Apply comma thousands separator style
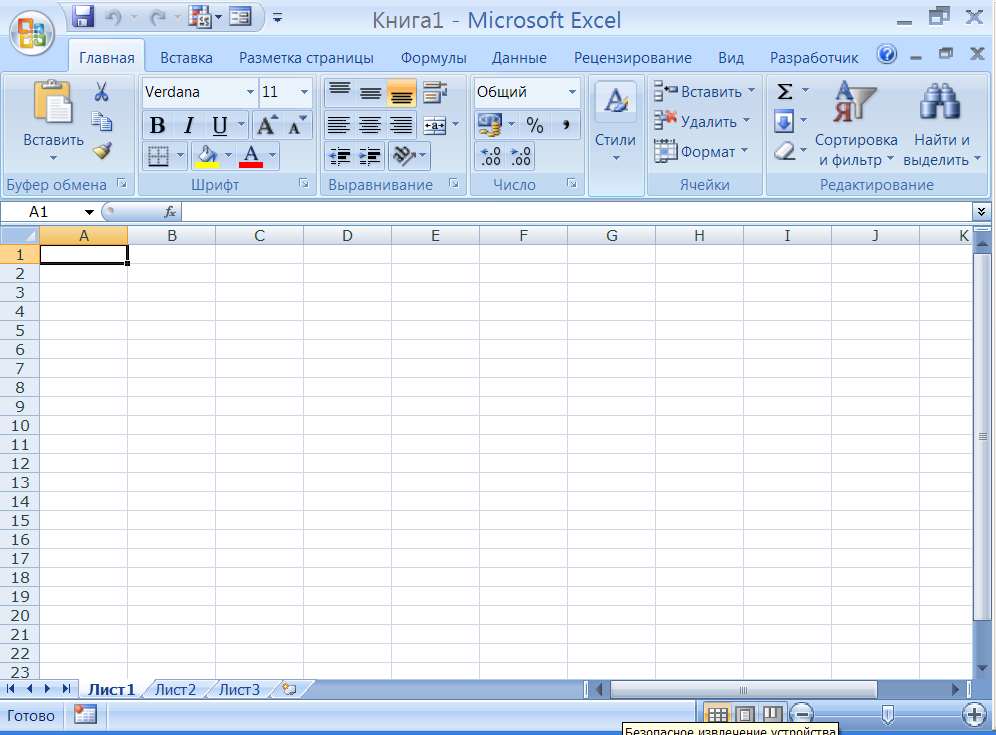The width and height of the screenshot is (996, 735). coord(565,125)
